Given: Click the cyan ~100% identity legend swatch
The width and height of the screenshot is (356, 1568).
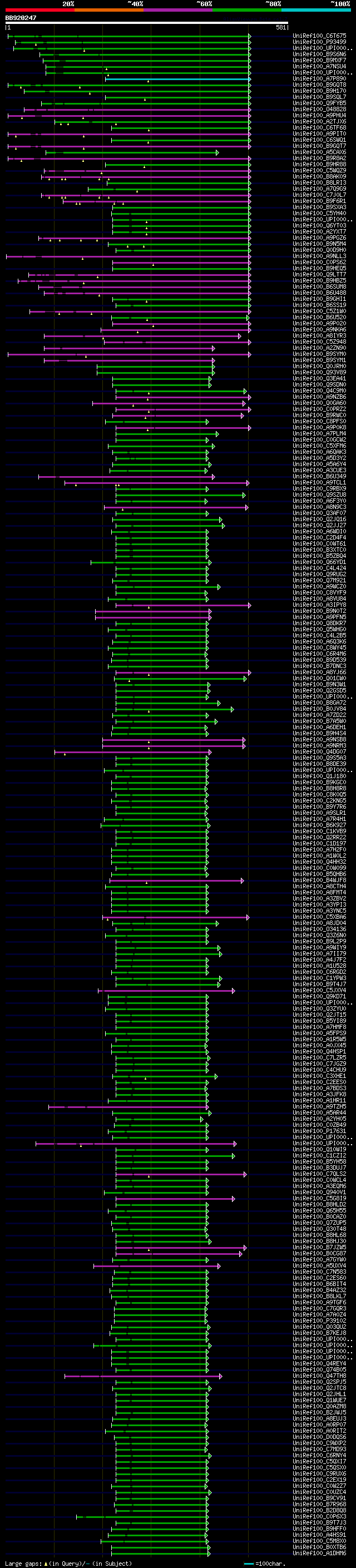Looking at the screenshot, I should coord(317,10).
